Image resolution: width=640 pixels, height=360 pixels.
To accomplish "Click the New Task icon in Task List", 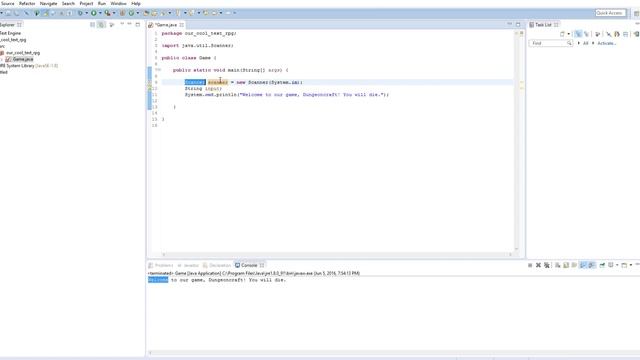I will [x=562, y=34].
